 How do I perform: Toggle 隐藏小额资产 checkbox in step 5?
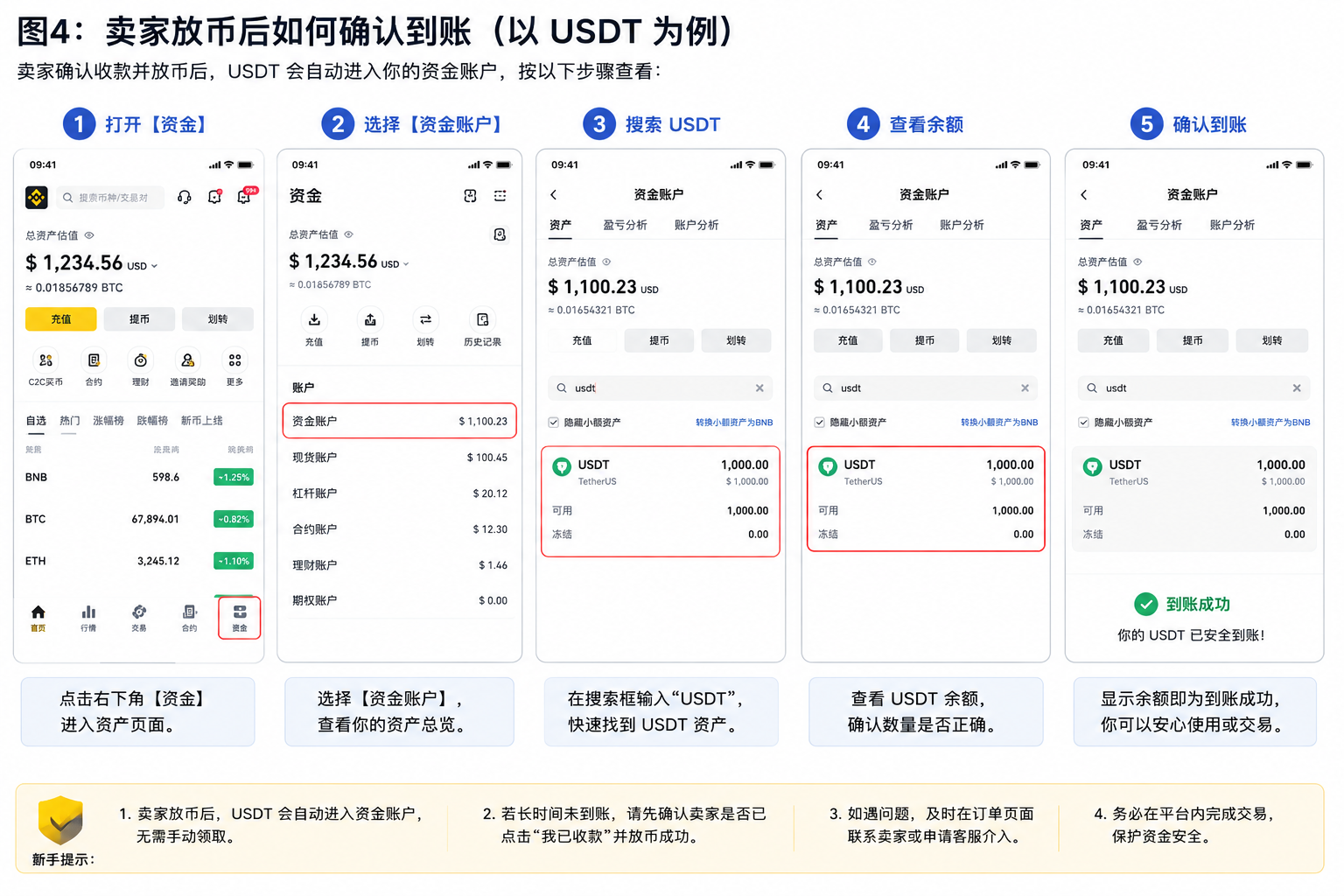(x=1084, y=423)
